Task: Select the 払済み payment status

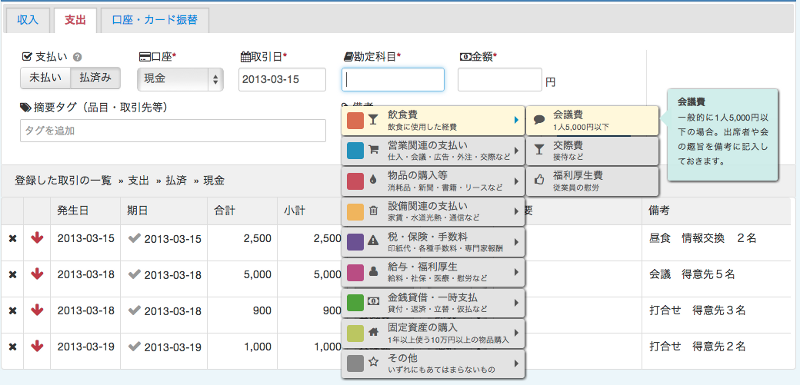Action: click(95, 78)
